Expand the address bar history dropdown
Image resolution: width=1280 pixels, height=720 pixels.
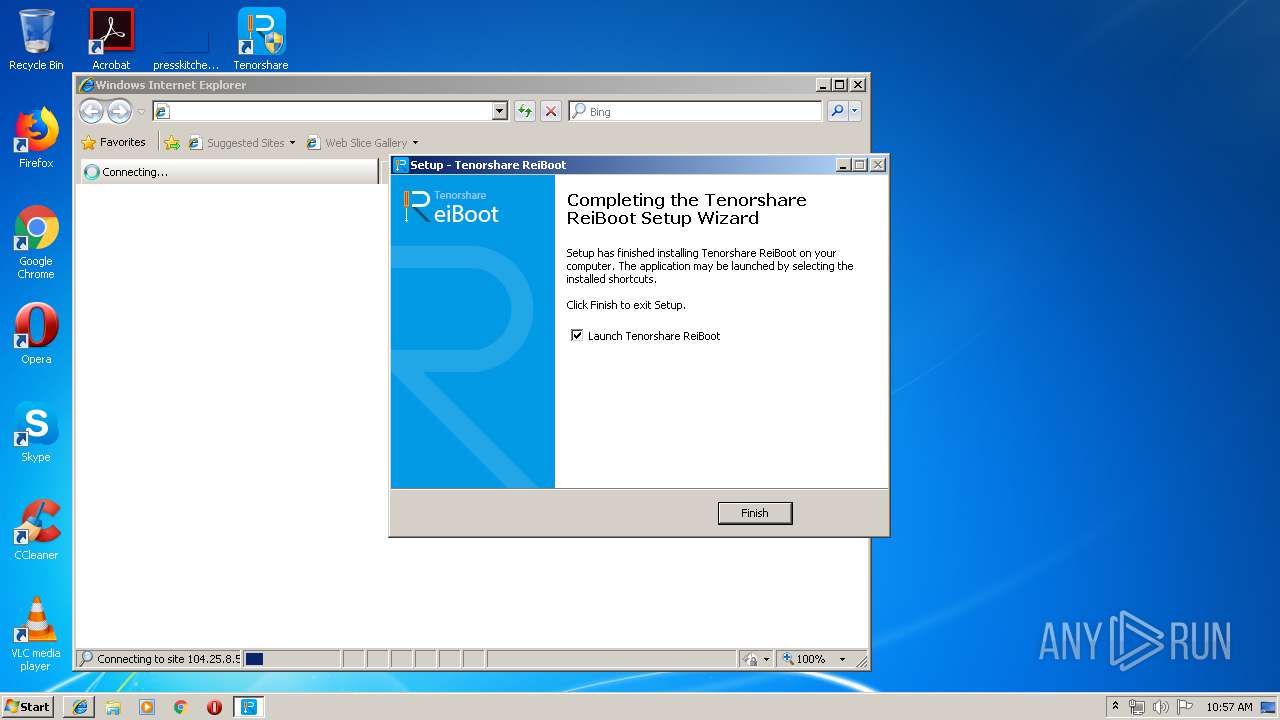[x=500, y=111]
